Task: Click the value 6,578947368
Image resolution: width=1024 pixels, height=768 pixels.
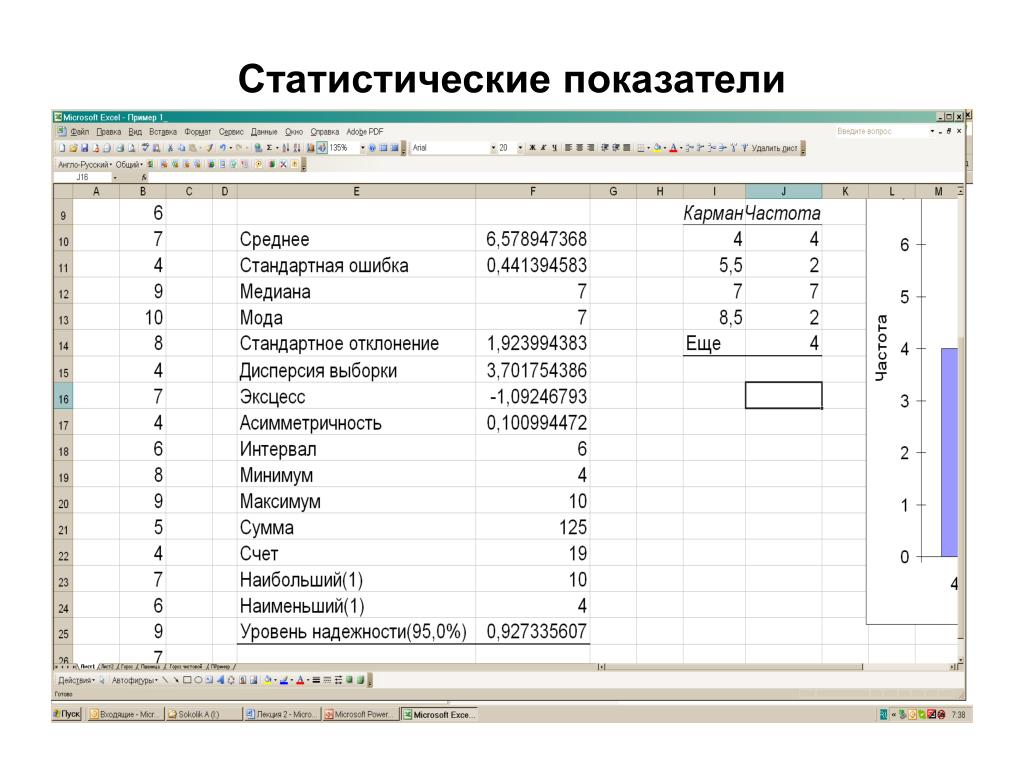Action: (x=536, y=239)
